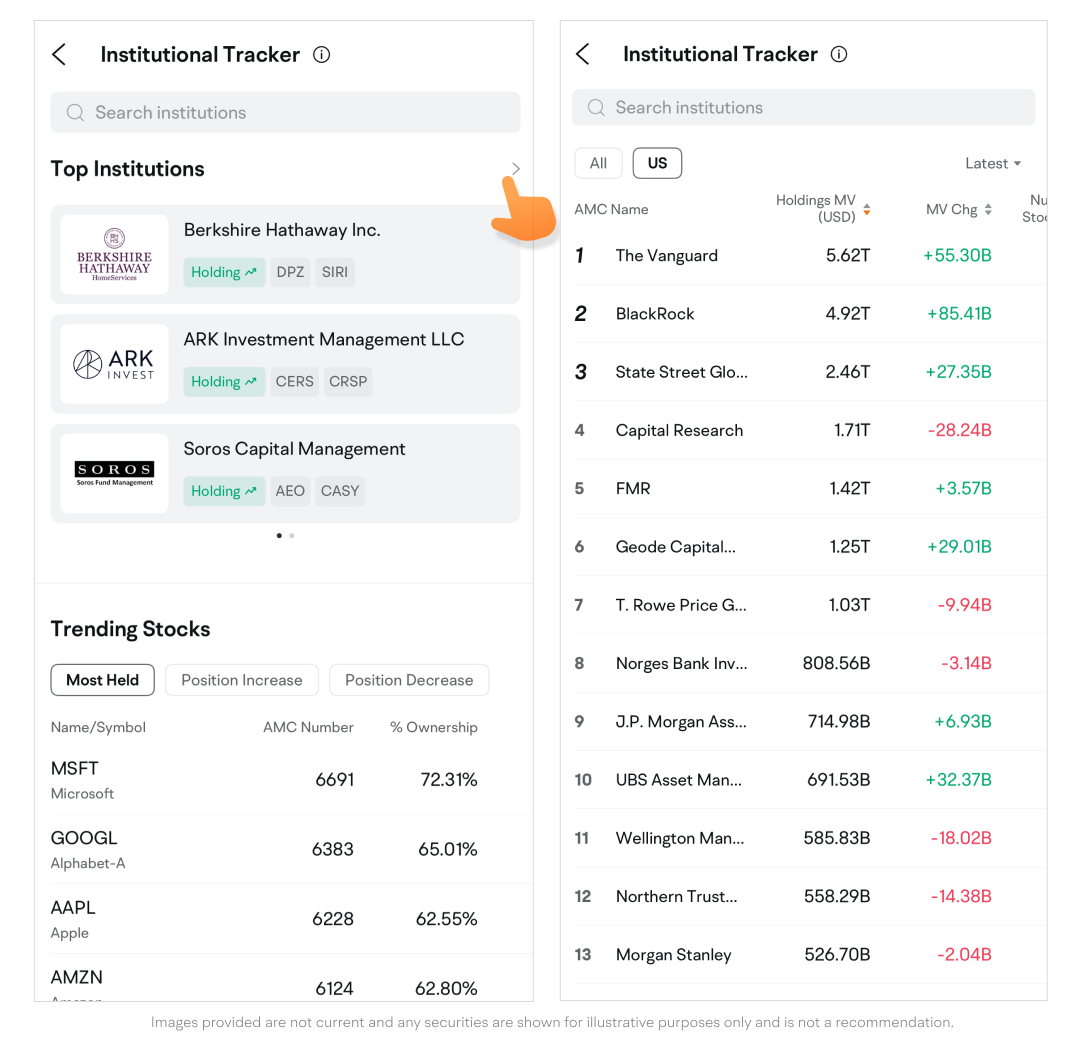Open J.P. Morgan Ass... row

(811, 721)
